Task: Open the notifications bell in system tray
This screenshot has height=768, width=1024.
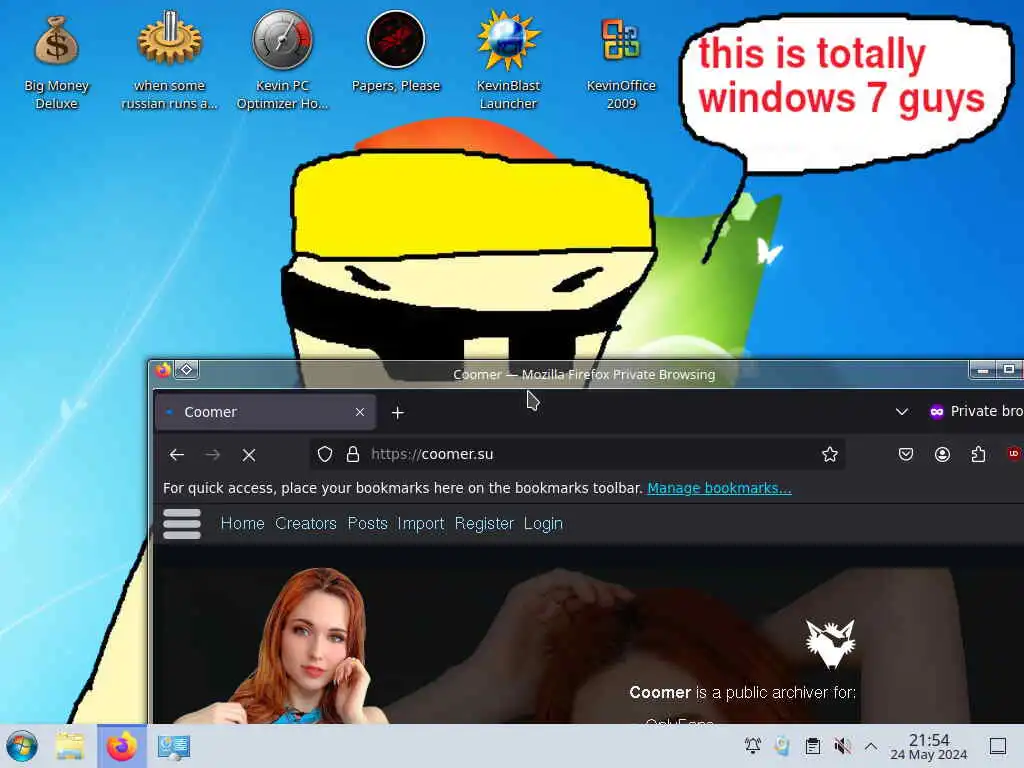Action: click(752, 746)
